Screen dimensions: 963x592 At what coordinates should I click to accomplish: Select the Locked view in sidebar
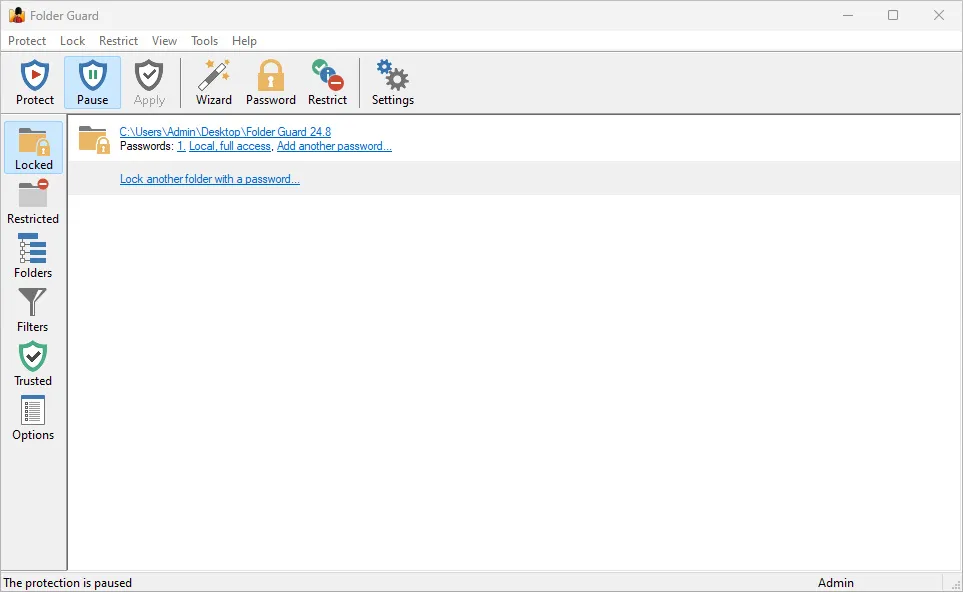click(34, 147)
